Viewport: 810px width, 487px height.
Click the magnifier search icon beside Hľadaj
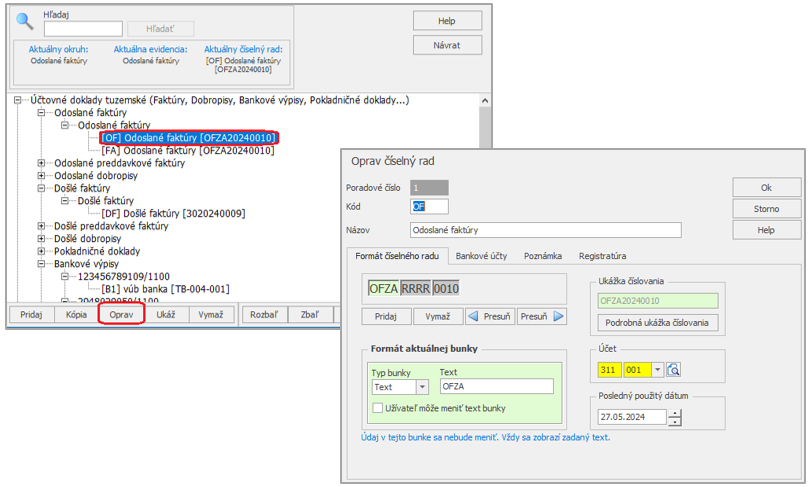[25, 23]
